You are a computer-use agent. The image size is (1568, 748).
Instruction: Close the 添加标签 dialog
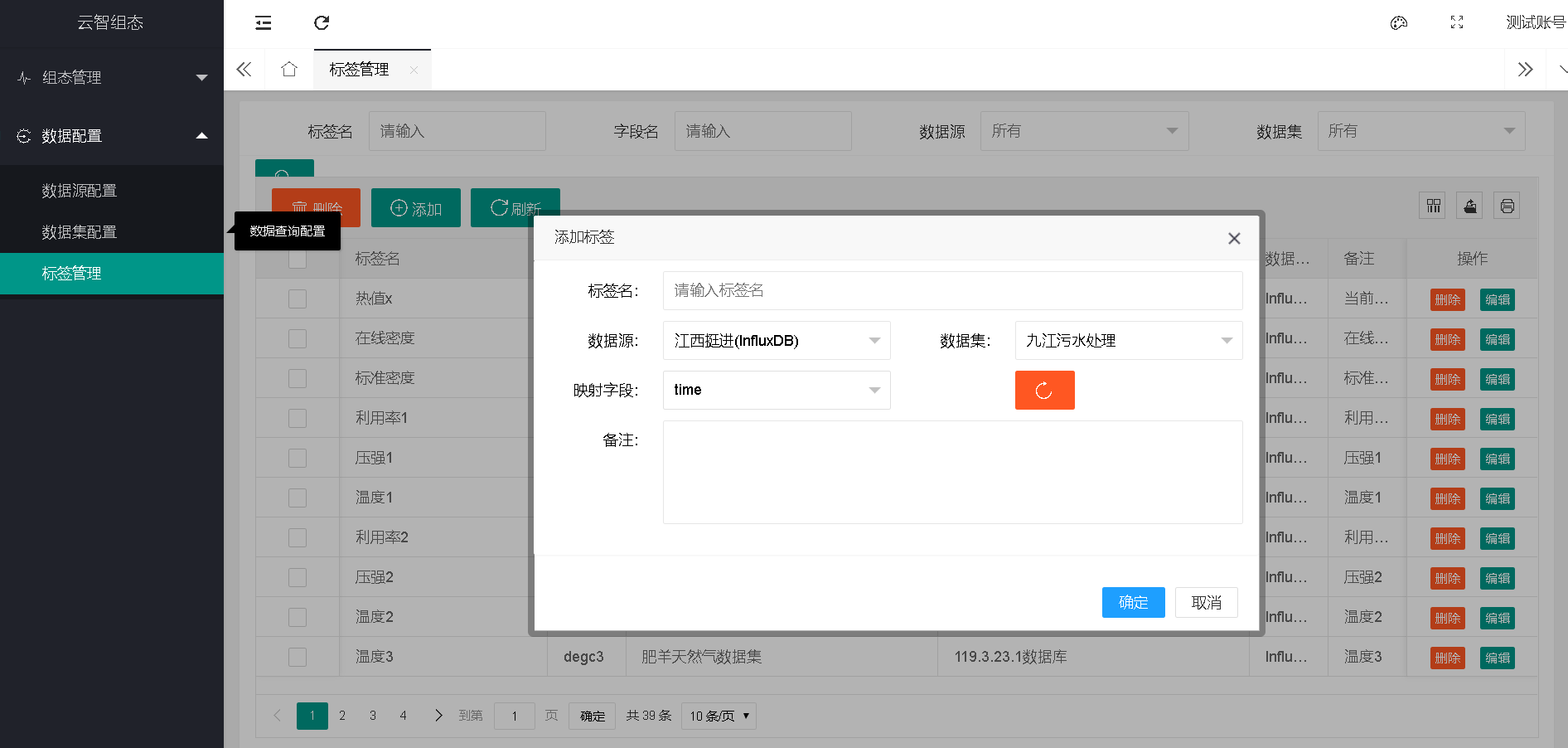pos(1234,239)
